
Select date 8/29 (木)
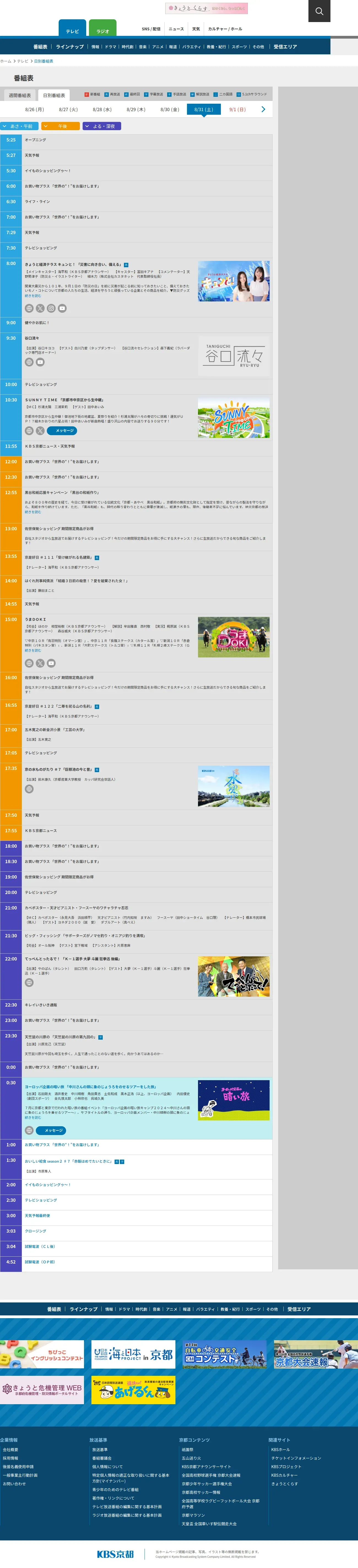(x=136, y=109)
